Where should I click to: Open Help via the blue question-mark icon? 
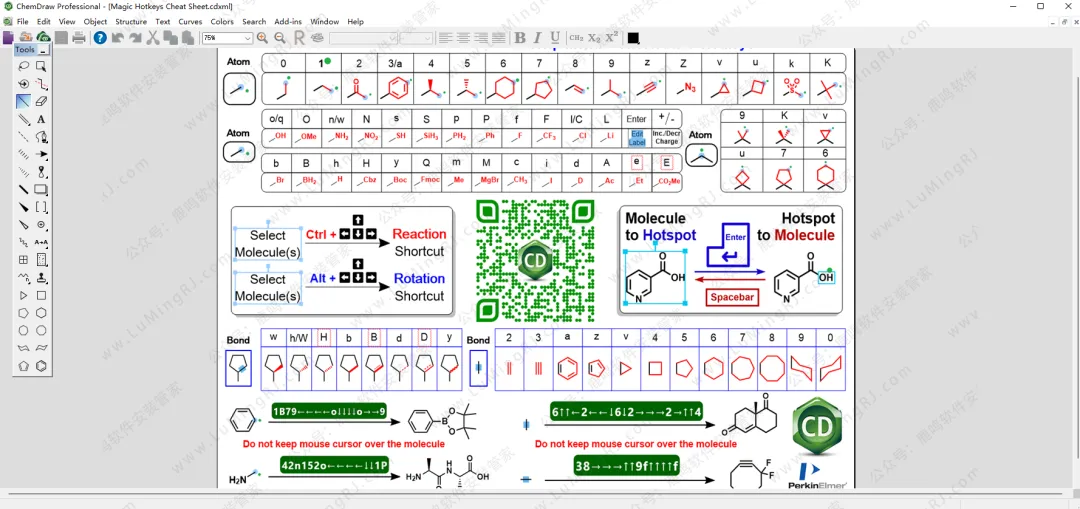coord(100,38)
